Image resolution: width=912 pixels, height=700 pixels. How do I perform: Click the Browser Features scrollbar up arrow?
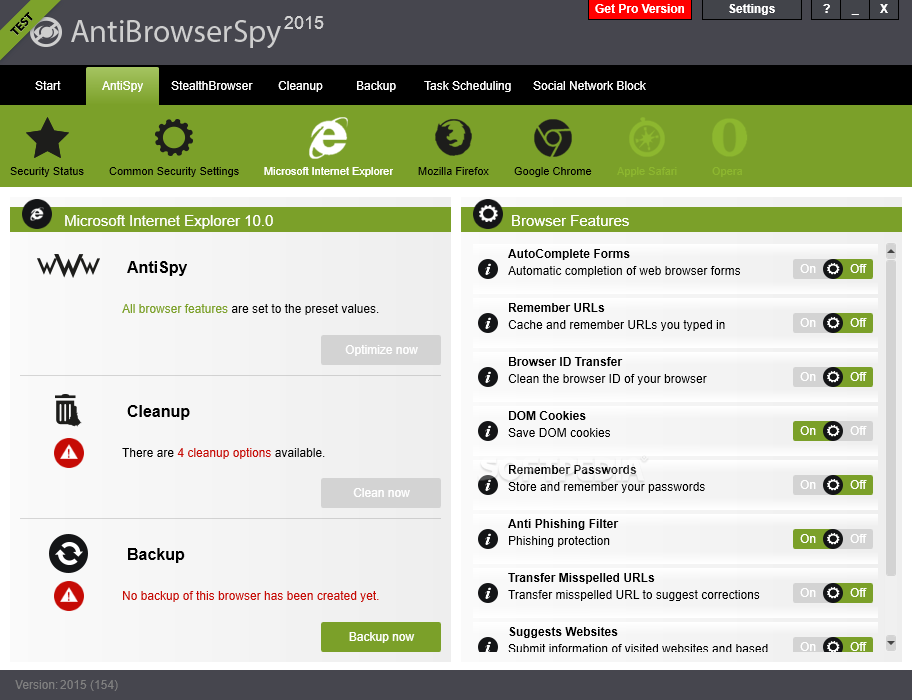(x=890, y=252)
